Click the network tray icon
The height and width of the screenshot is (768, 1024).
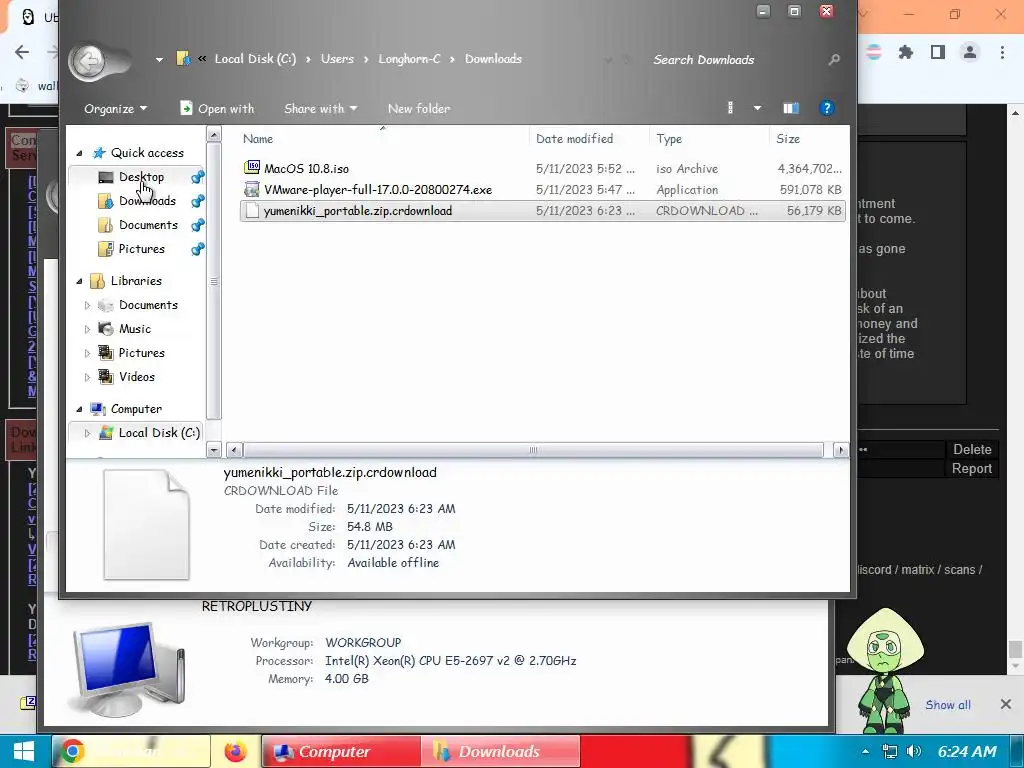click(889, 752)
